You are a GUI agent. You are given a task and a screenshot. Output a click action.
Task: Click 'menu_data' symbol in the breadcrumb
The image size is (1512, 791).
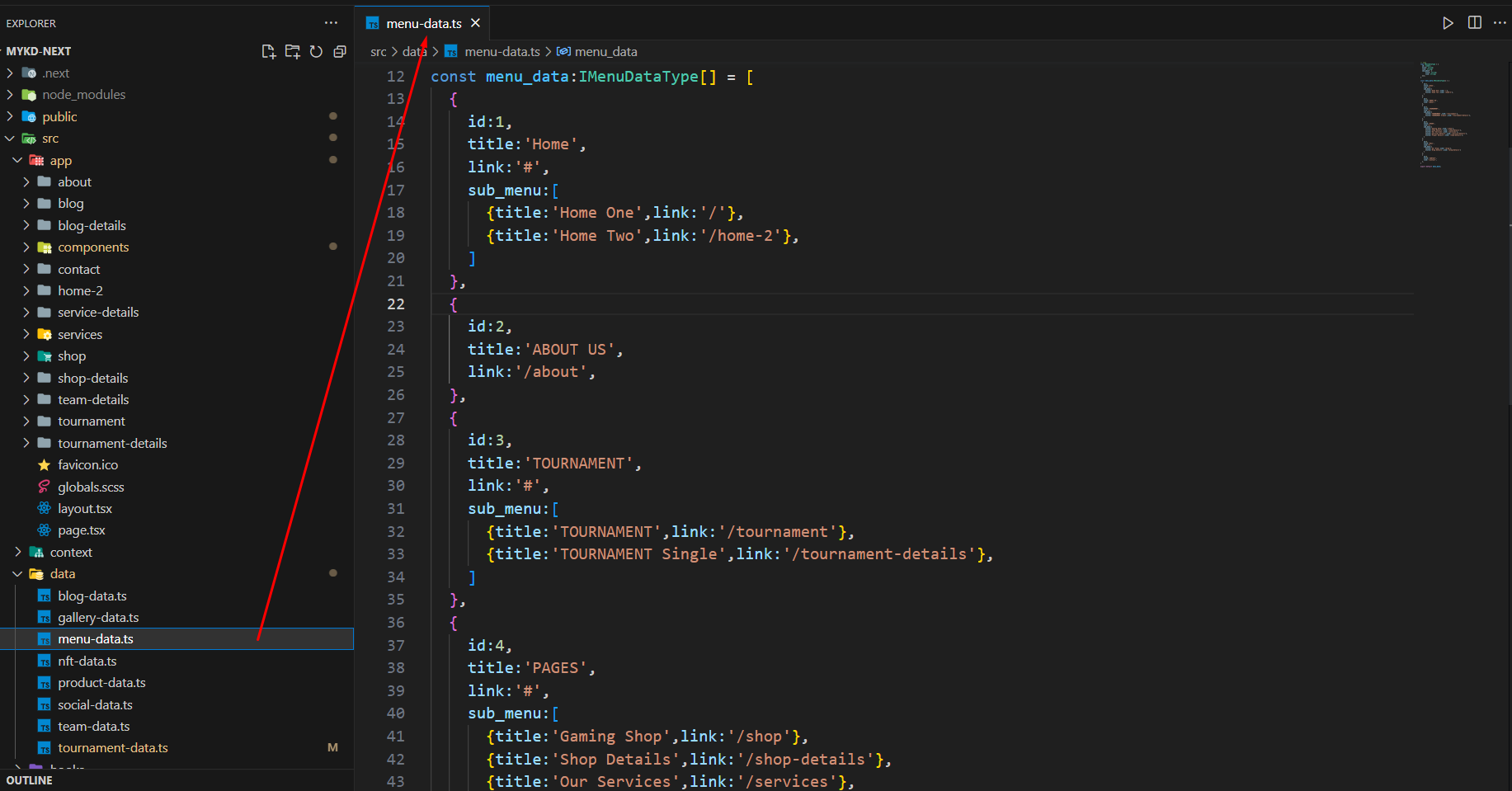[x=605, y=51]
